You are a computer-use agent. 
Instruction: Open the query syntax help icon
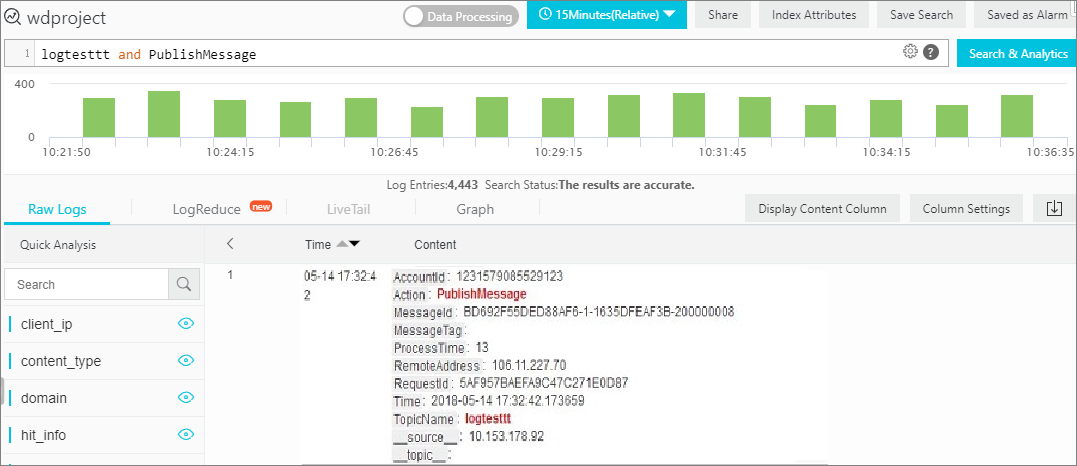pos(931,52)
